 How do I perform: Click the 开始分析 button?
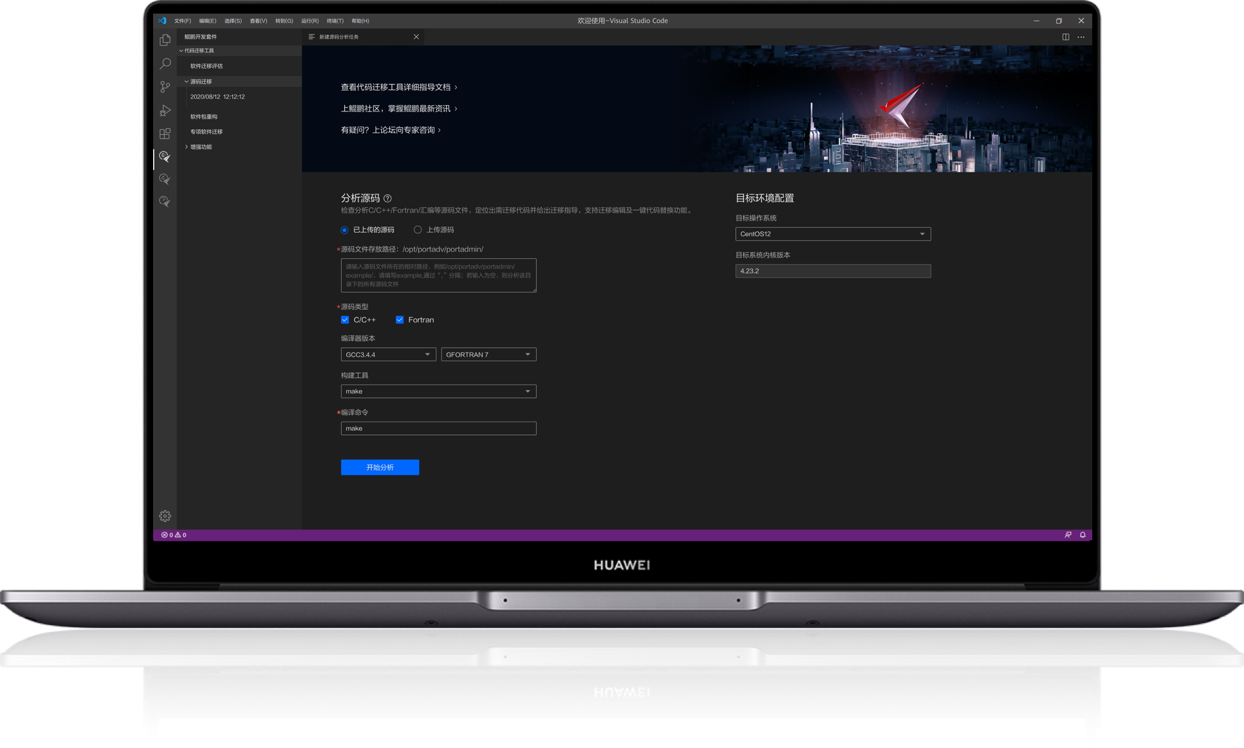click(380, 467)
